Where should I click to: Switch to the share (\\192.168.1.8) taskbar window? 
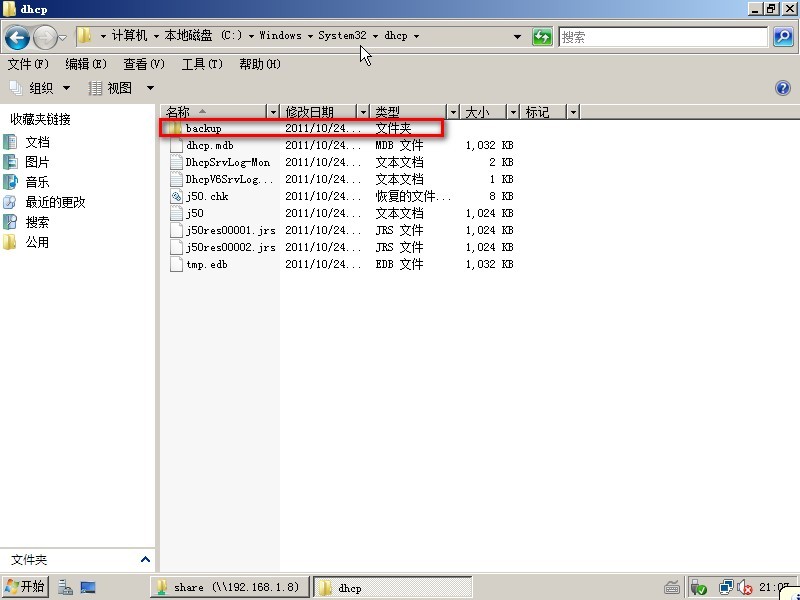228,587
